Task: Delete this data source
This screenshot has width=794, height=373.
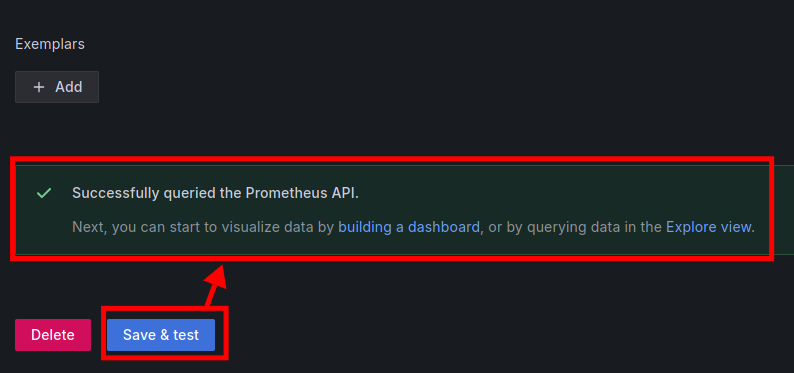Action: pos(53,335)
